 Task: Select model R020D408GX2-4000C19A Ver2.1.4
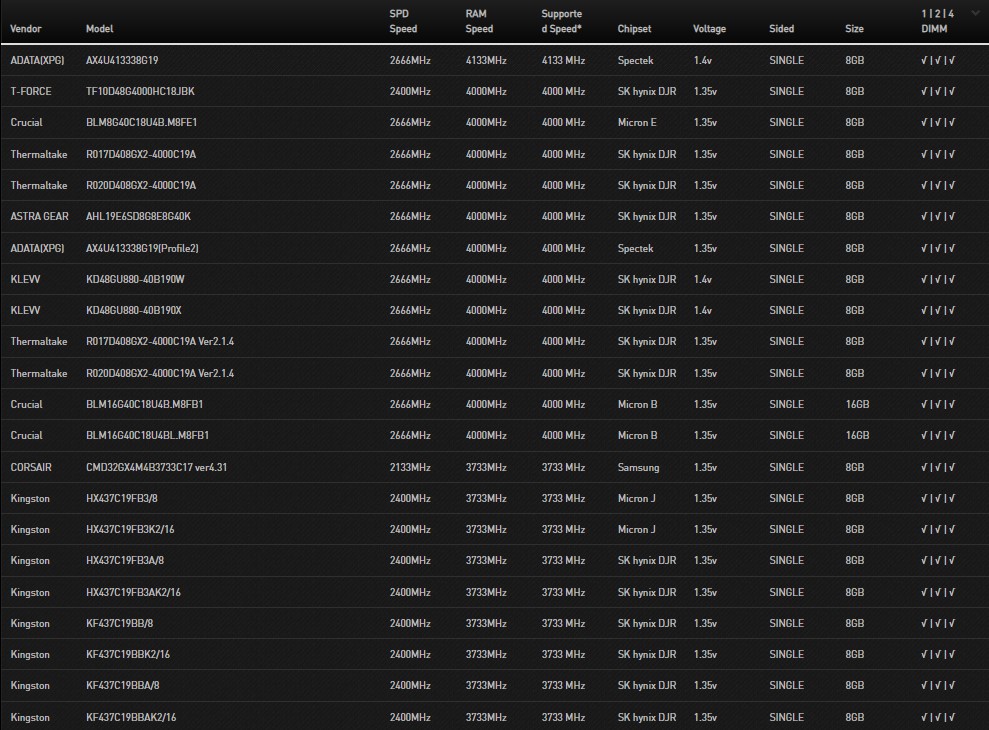[160, 374]
